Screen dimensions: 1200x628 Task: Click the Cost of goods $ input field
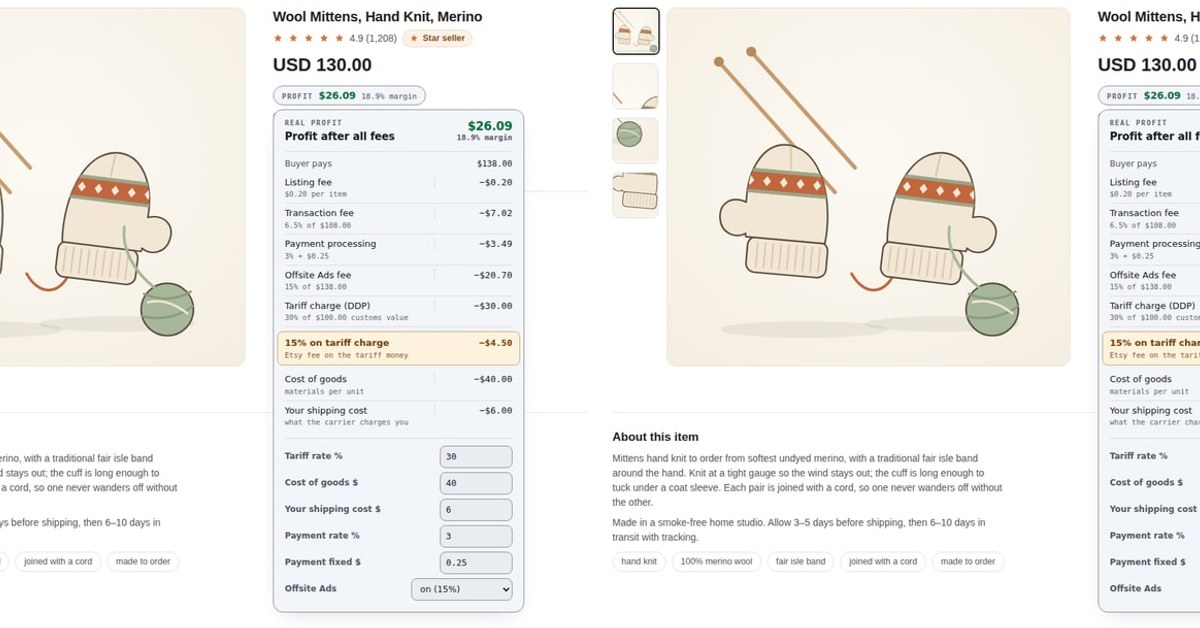click(x=476, y=483)
